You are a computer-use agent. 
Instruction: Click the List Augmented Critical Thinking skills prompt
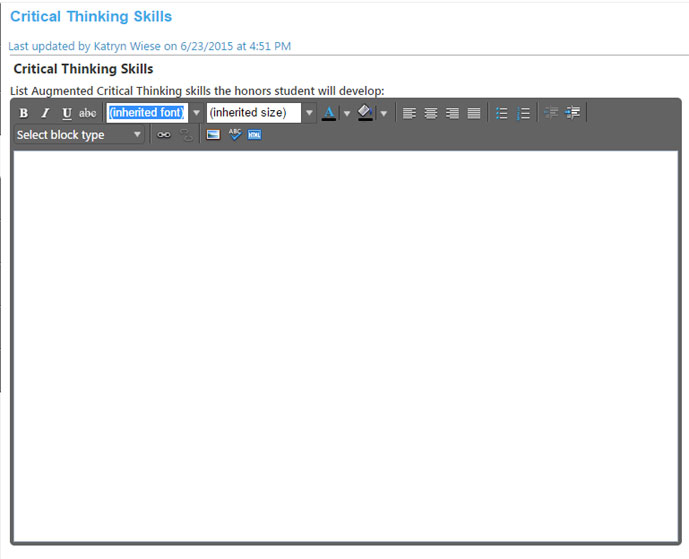pos(197,91)
